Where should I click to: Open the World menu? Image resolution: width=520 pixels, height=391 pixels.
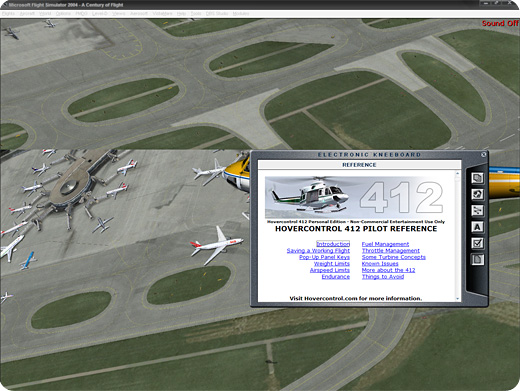45,14
